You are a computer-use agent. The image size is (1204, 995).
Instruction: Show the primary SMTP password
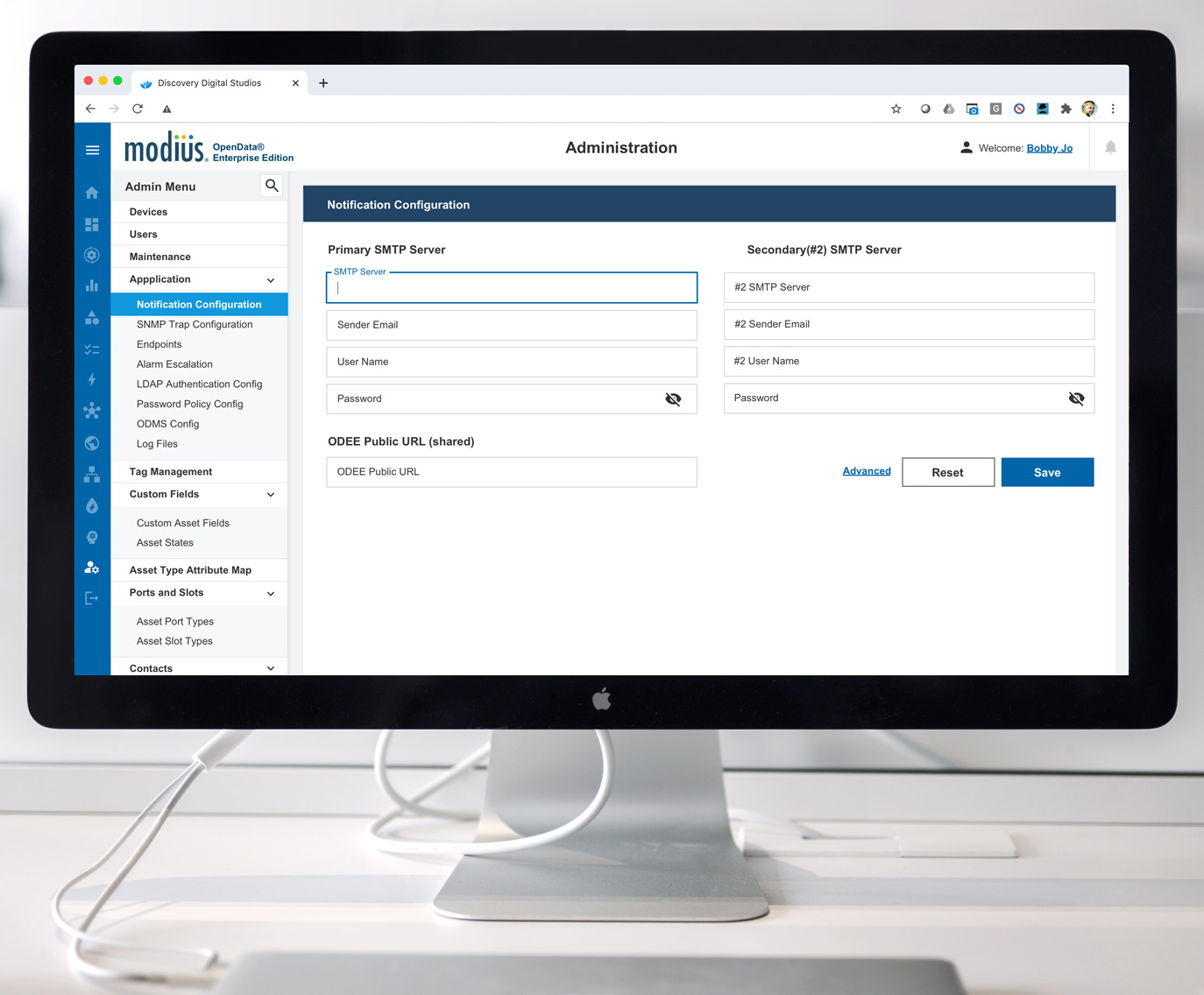point(673,399)
